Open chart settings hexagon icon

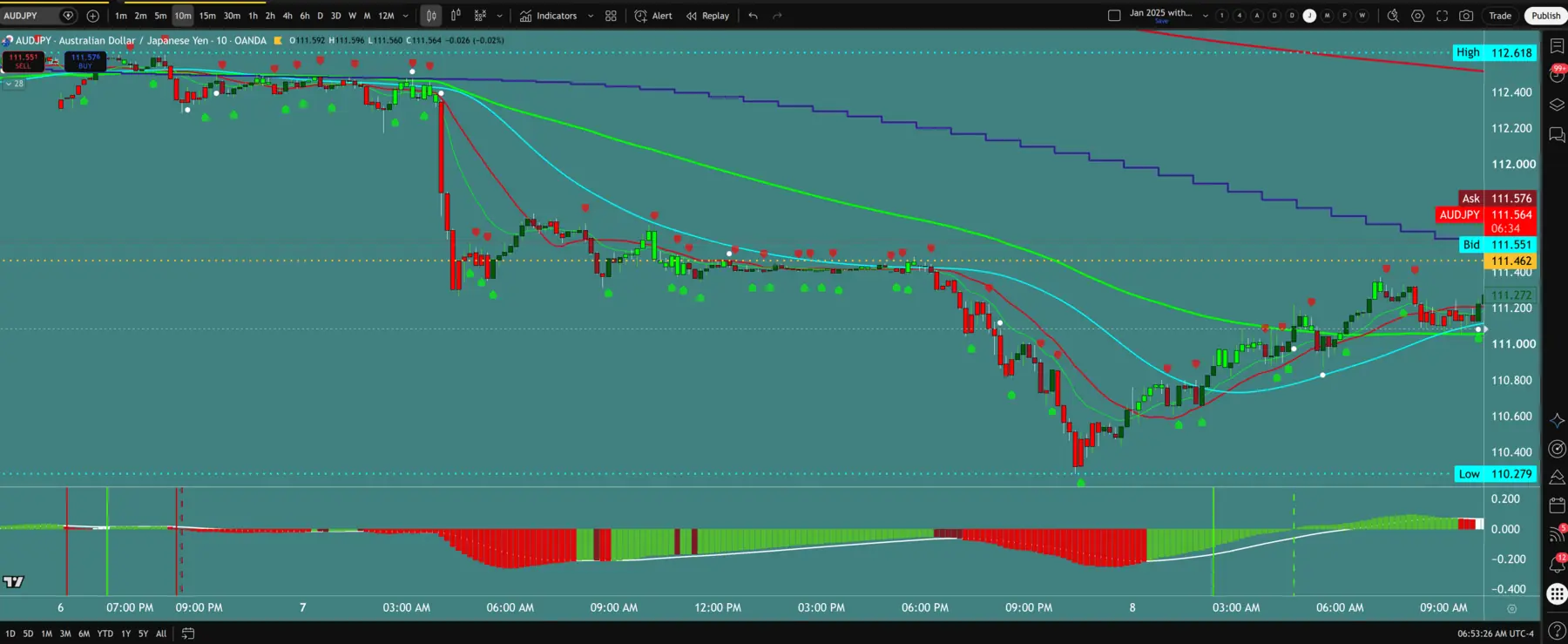[1418, 16]
